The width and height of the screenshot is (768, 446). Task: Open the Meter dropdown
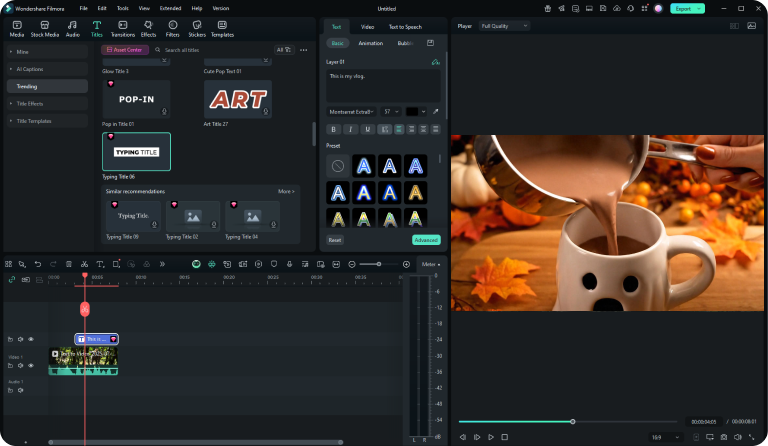[431, 264]
